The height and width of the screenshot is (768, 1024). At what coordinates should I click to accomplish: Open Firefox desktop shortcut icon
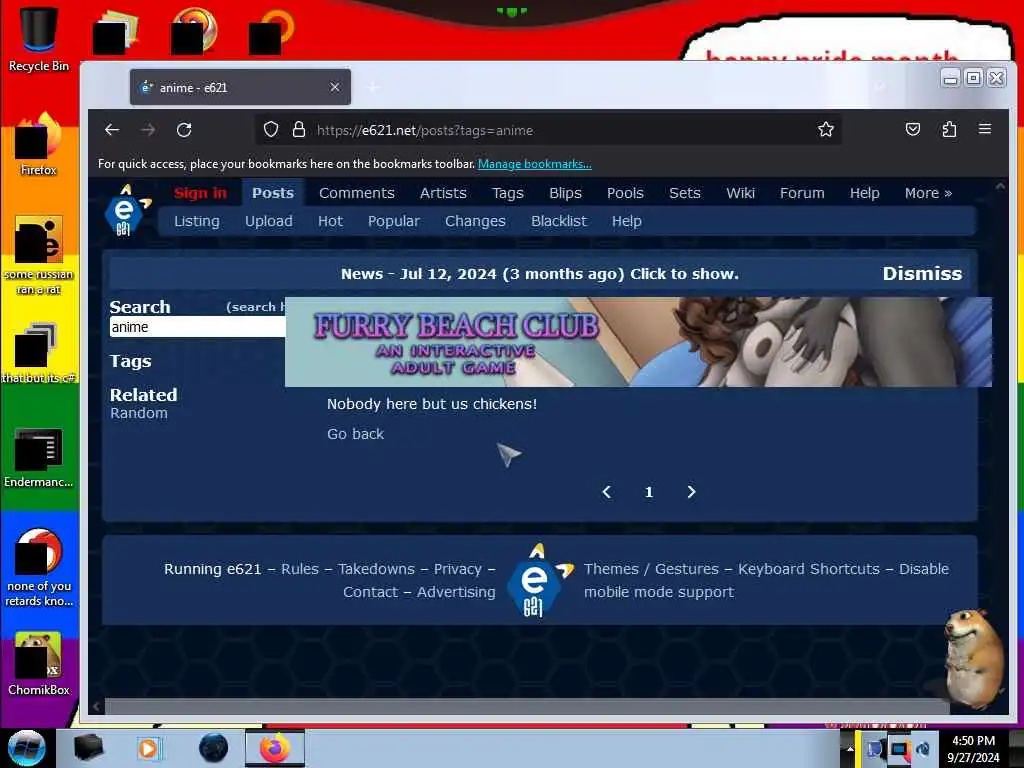tap(38, 144)
